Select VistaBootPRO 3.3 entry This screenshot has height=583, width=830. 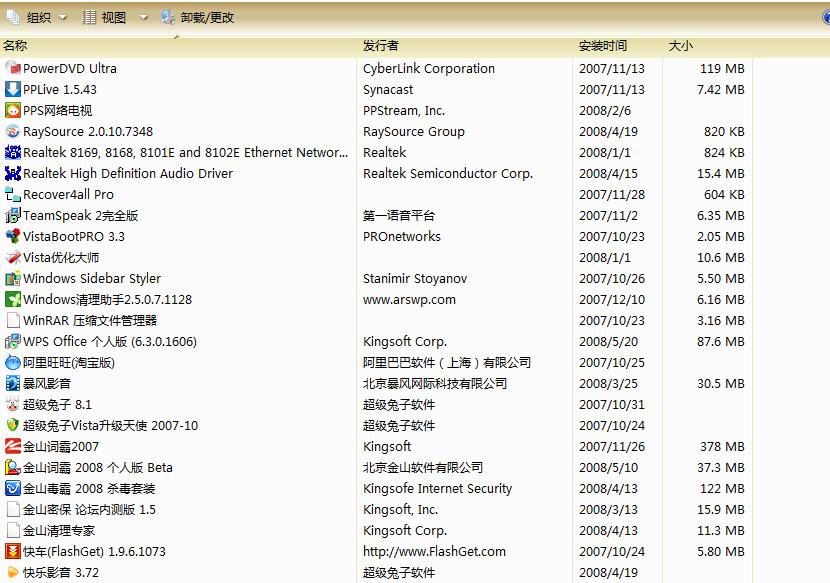74,236
